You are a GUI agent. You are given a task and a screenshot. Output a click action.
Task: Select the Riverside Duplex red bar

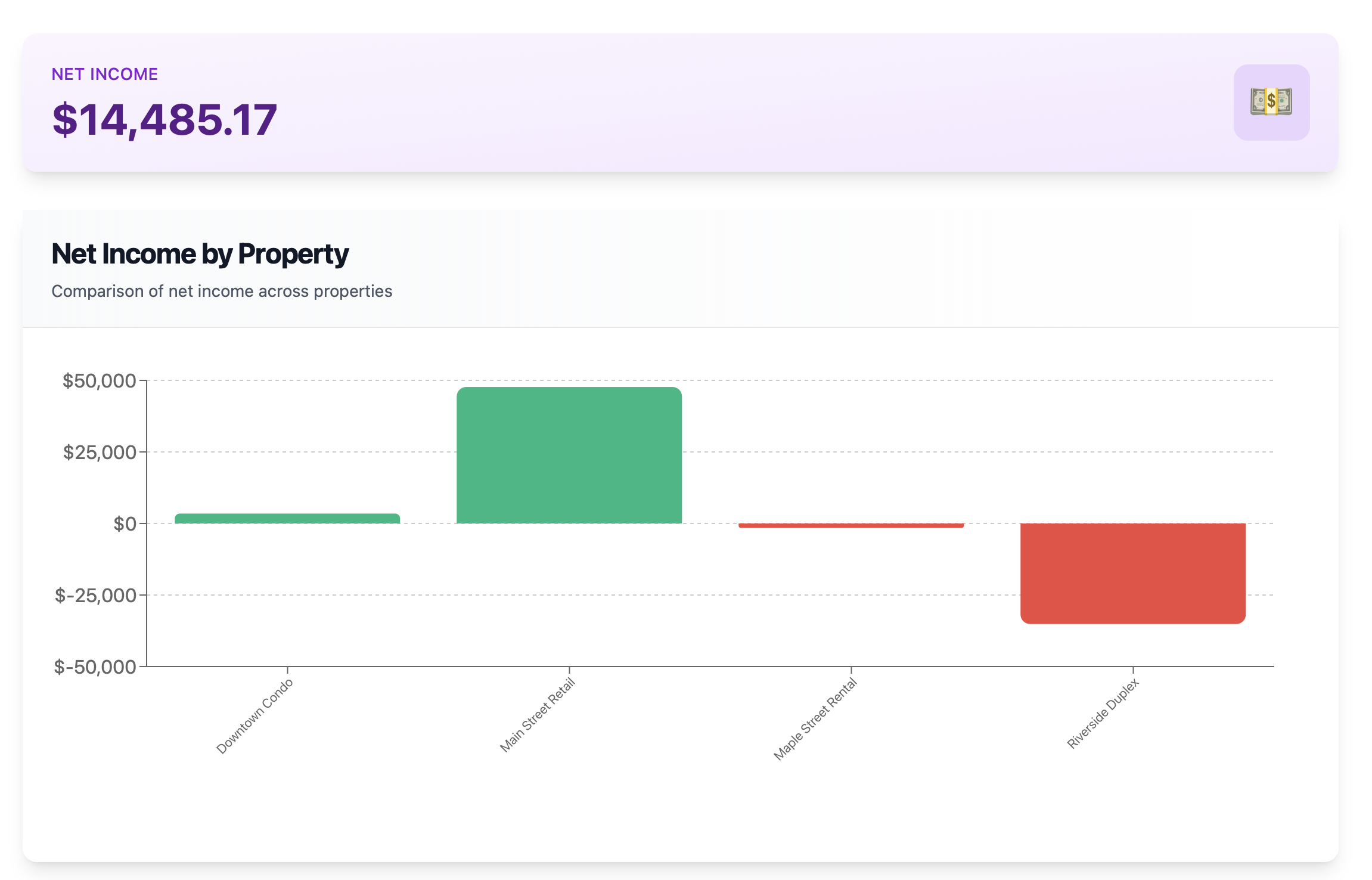coord(1133,573)
